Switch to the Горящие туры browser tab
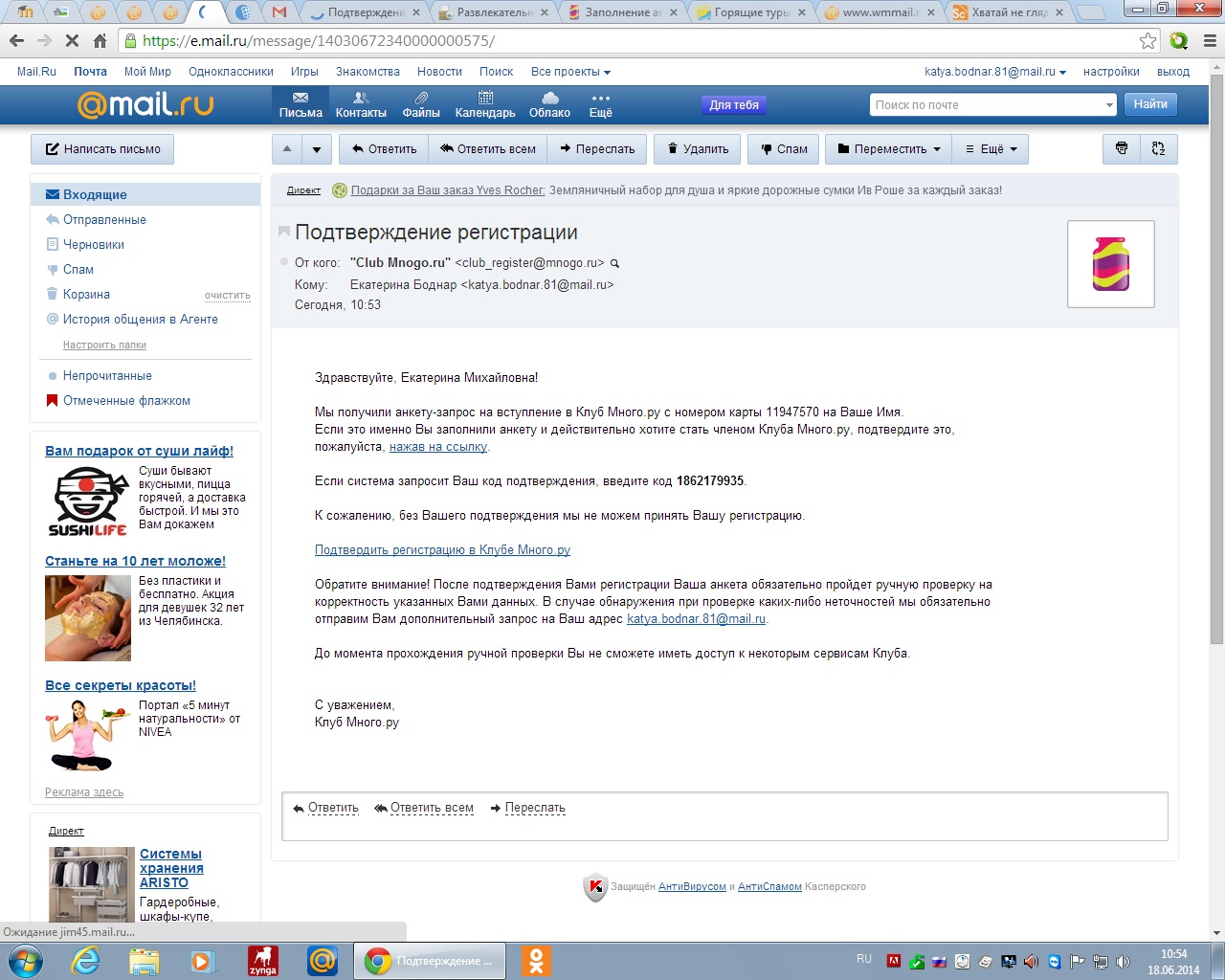This screenshot has width=1225, height=980. tap(751, 12)
